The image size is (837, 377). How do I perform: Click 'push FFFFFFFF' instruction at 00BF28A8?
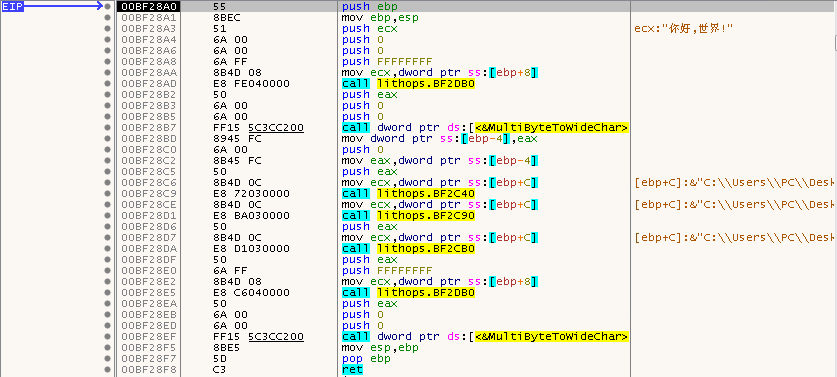coord(387,61)
